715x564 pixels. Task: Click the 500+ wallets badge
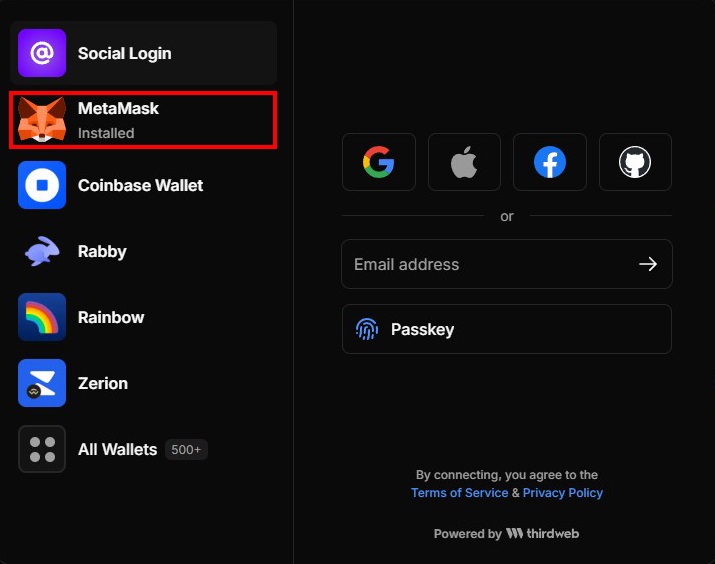tap(186, 450)
